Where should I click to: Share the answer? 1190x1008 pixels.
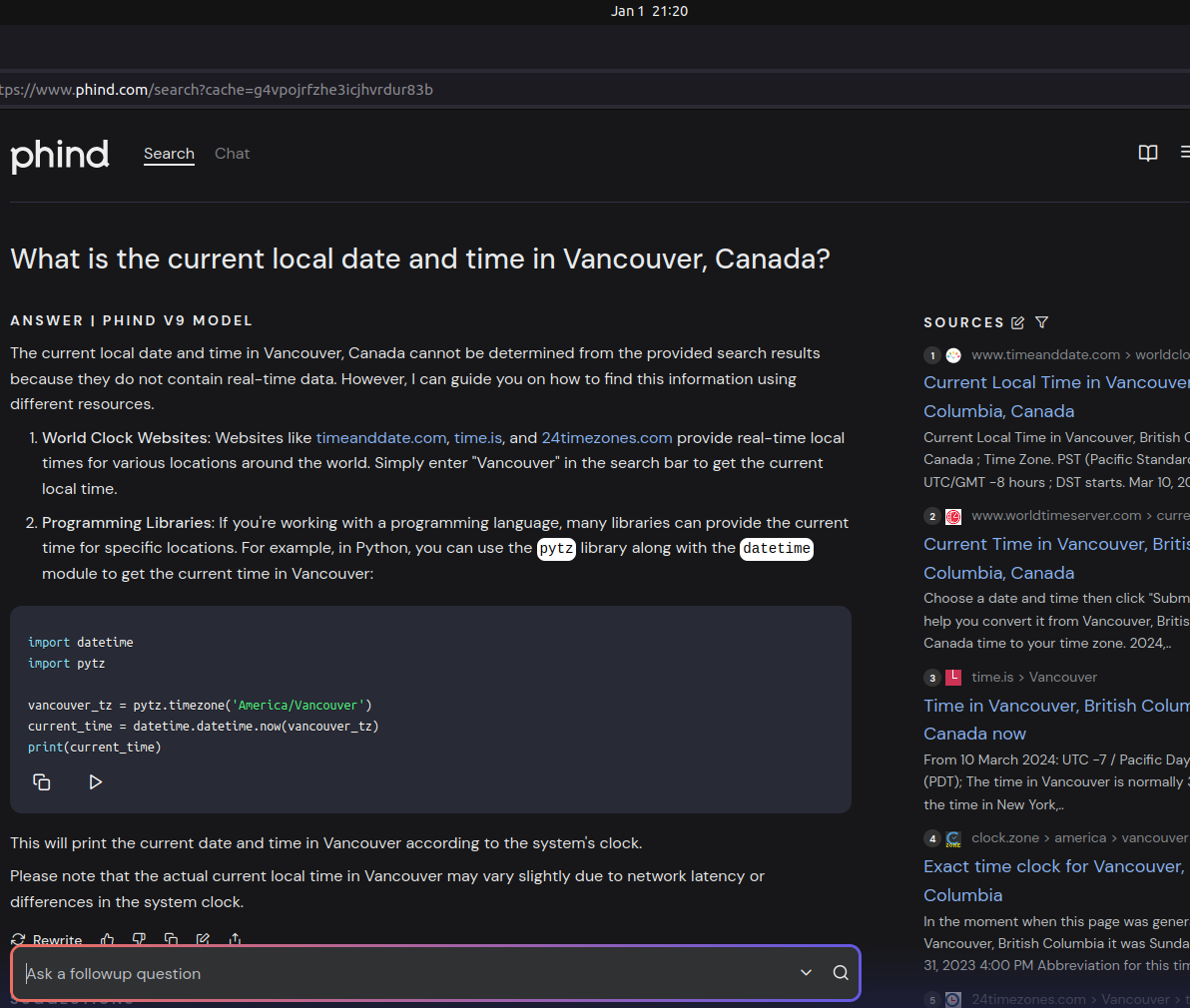click(236, 940)
